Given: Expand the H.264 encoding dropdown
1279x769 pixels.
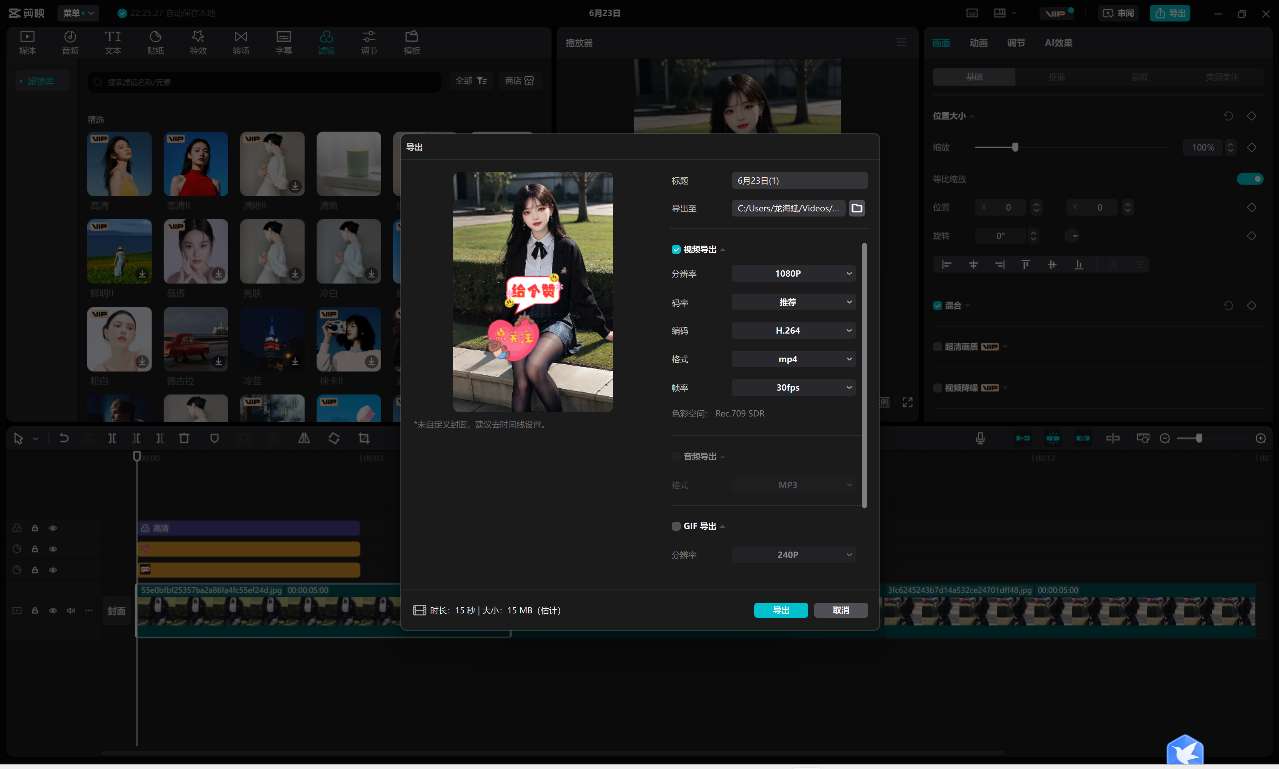Looking at the screenshot, I should [x=794, y=330].
